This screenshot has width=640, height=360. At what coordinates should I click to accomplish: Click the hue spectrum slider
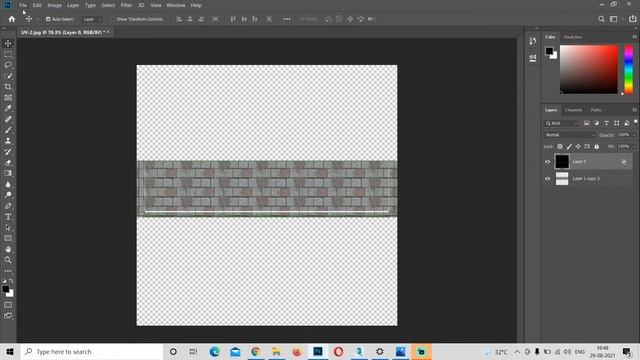point(629,69)
